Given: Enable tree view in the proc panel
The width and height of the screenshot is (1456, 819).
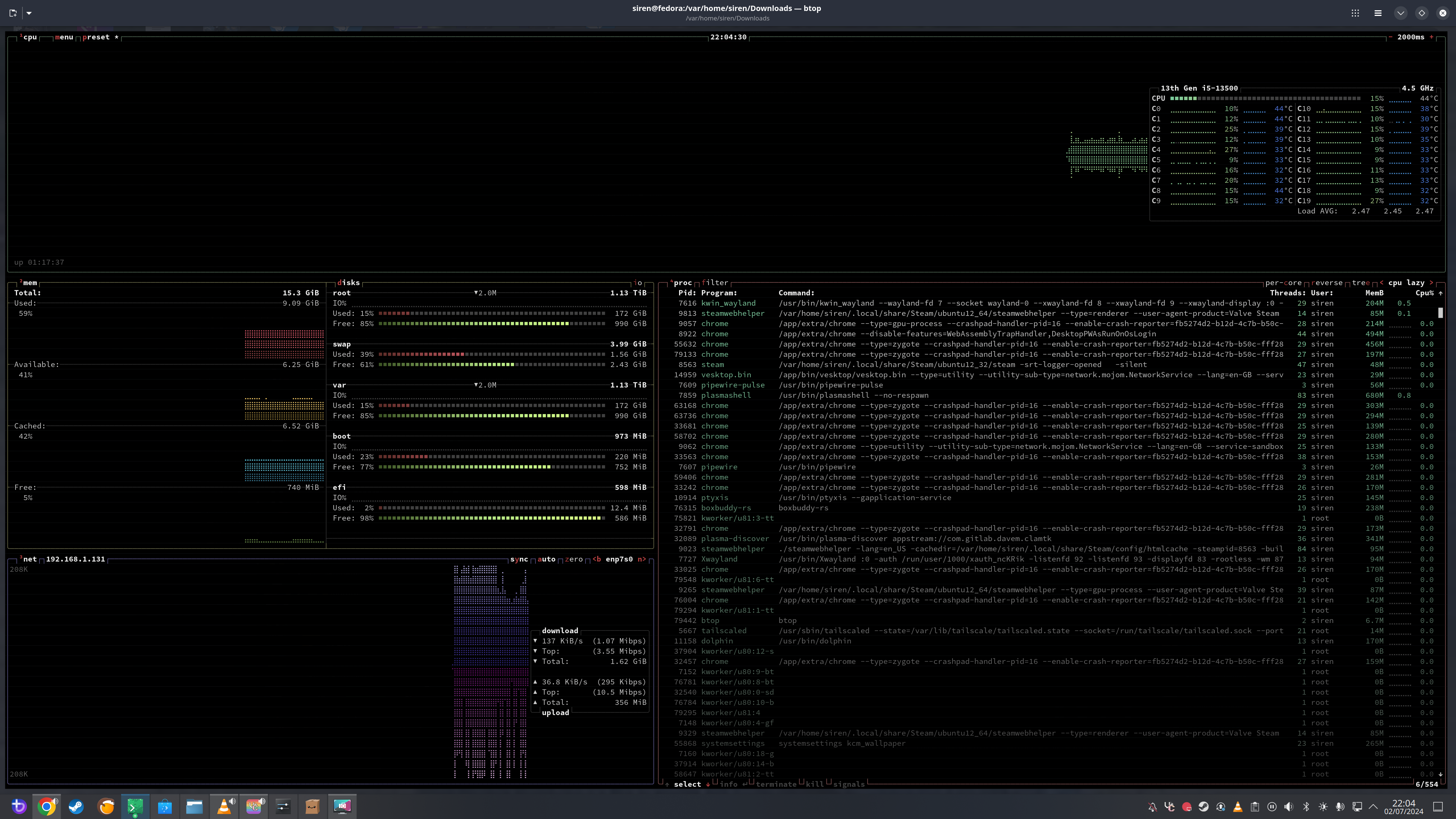Looking at the screenshot, I should coord(1360,282).
